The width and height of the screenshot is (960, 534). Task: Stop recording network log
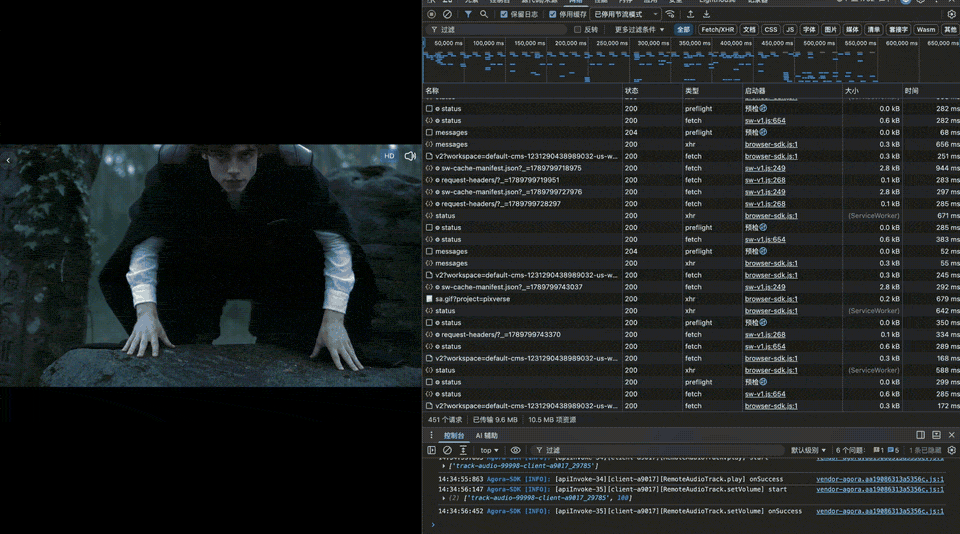point(432,14)
